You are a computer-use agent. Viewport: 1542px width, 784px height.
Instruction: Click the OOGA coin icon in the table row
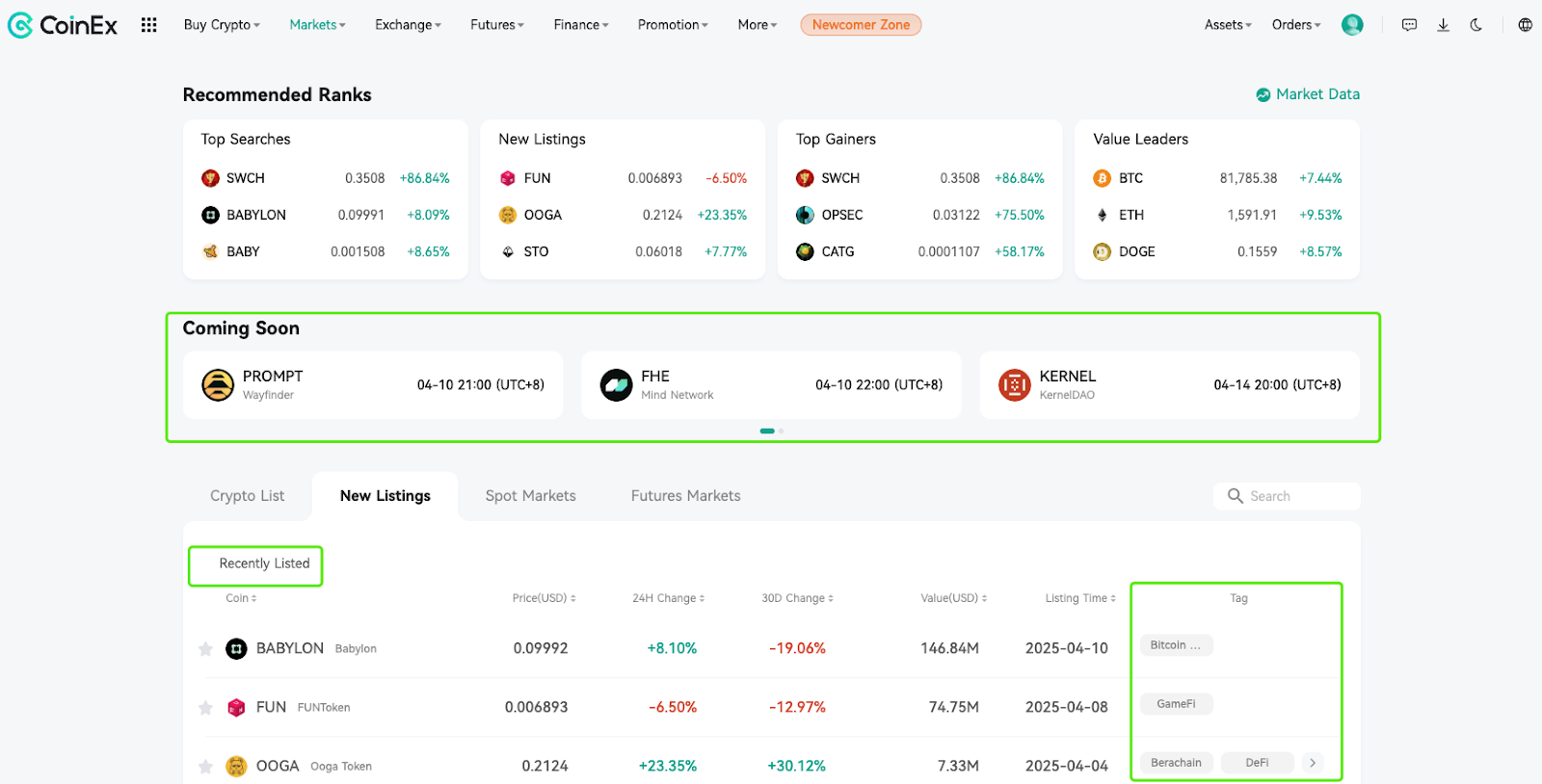point(236,767)
